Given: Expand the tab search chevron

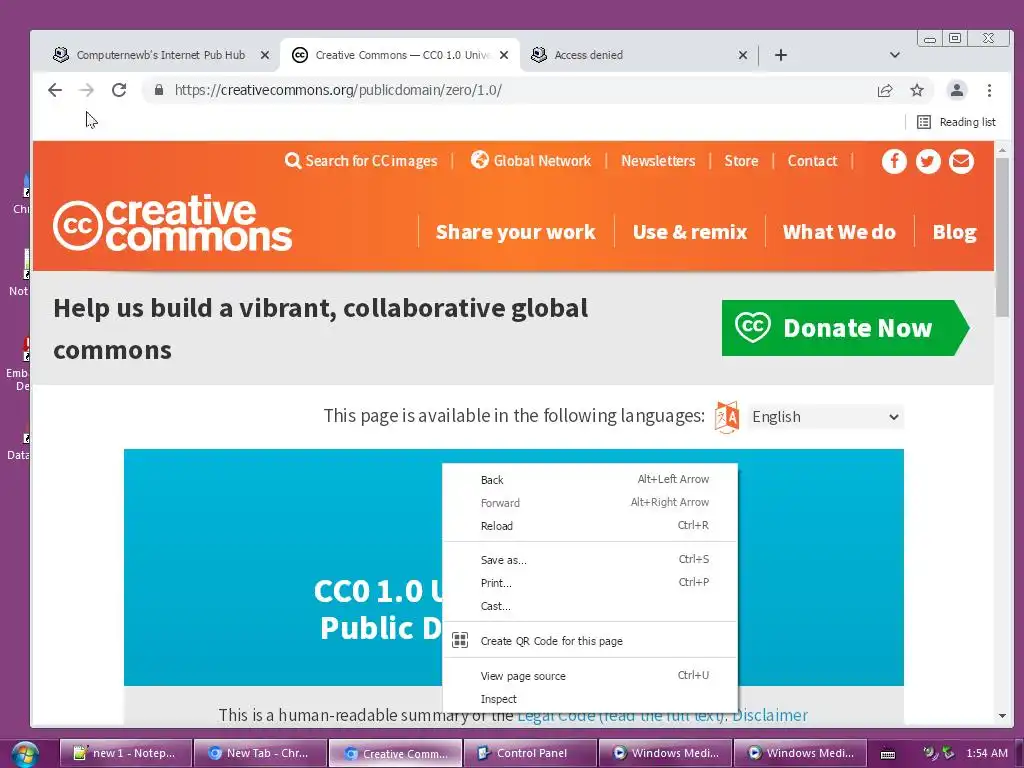Looking at the screenshot, I should [895, 55].
